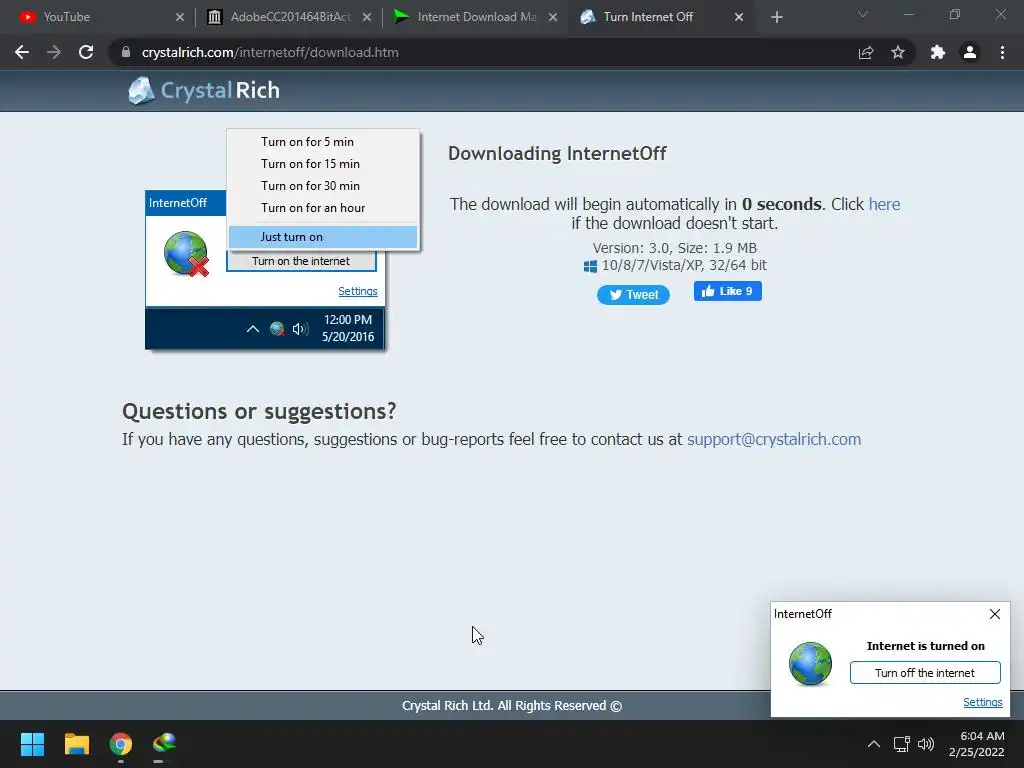
Task: Click the 'Version: 3.0, Size: 1.9 MB' text
Action: point(675,248)
